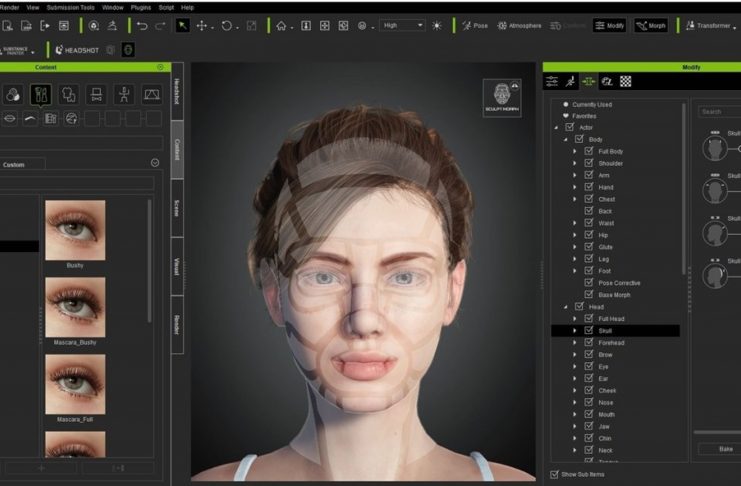Select the clothing content category icon

click(69, 95)
